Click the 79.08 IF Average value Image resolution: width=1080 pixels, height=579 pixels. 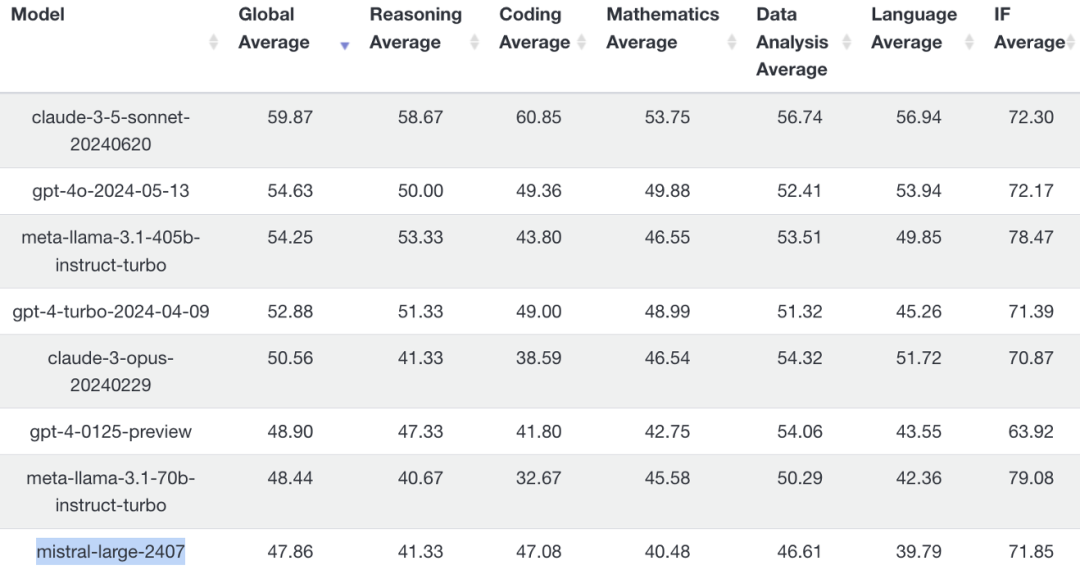tap(1030, 478)
